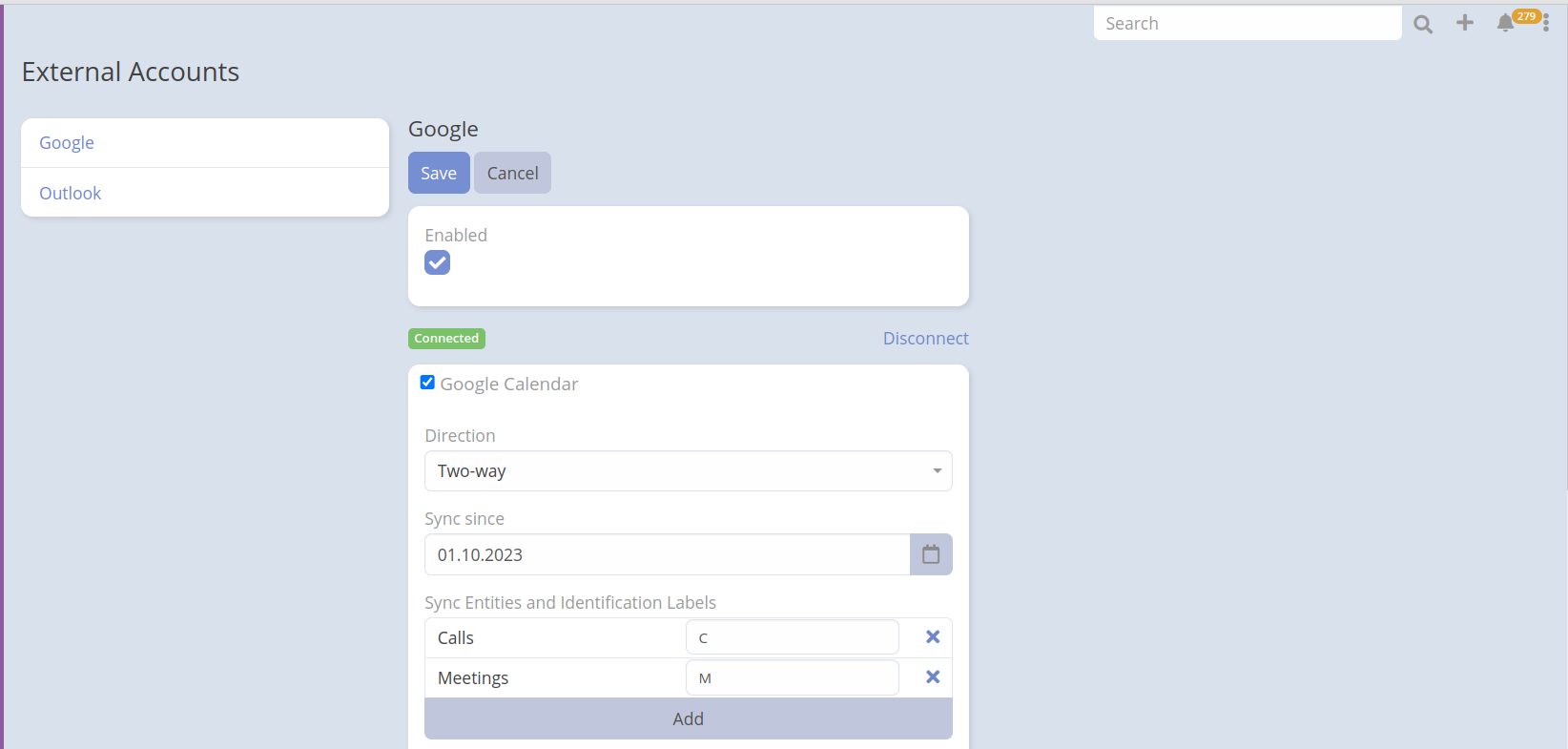Remove the Calls sync entity
1568x749 pixels.
pos(933,637)
